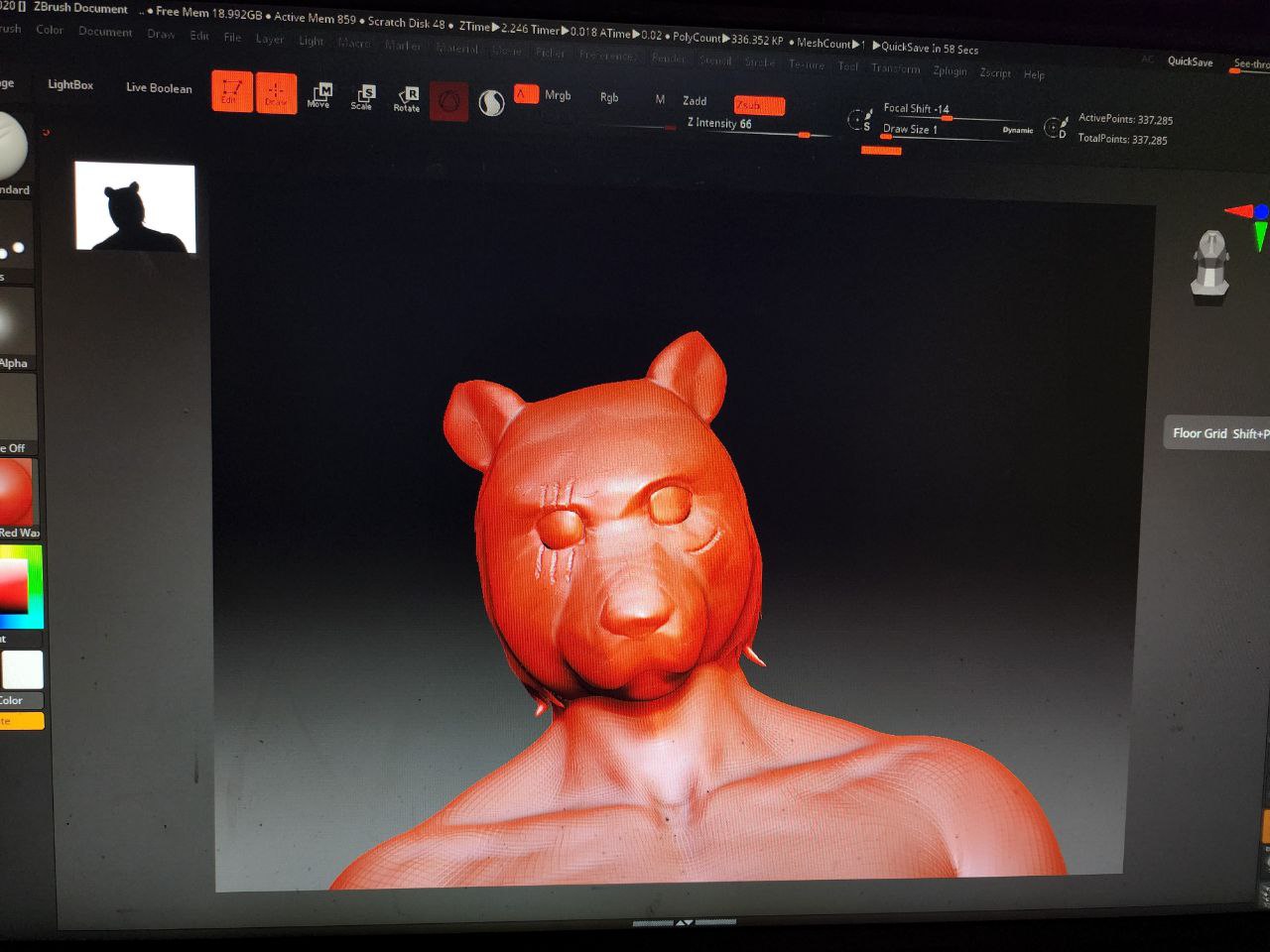Open the Layer menu
The image size is (1270, 952).
(x=270, y=39)
